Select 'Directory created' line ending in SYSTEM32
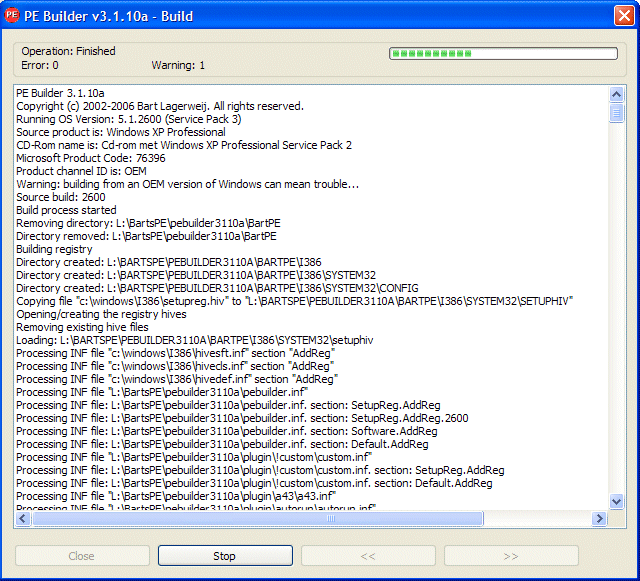Viewport: 640px width, 581px height. [x=196, y=275]
